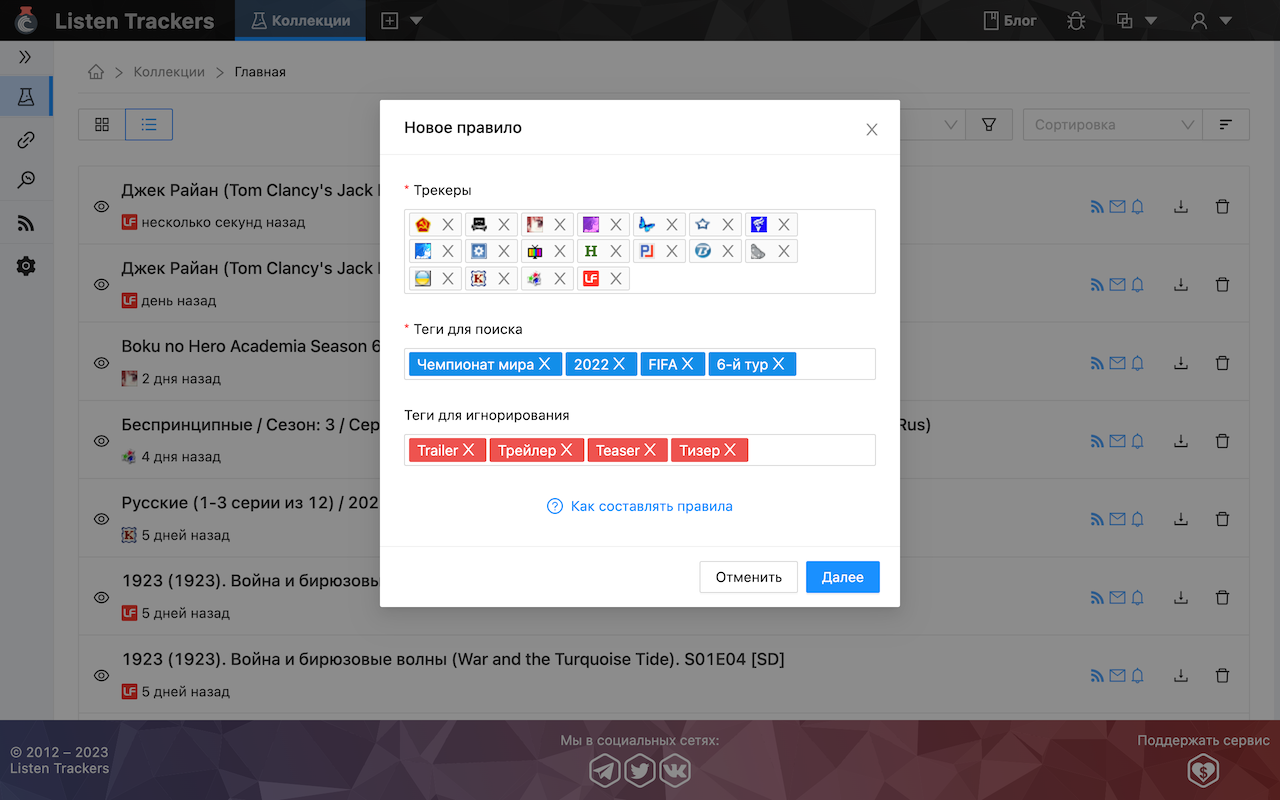The width and height of the screenshot is (1280, 800).
Task: Open settings using the gear icon in the sidebar
Action: click(x=27, y=266)
